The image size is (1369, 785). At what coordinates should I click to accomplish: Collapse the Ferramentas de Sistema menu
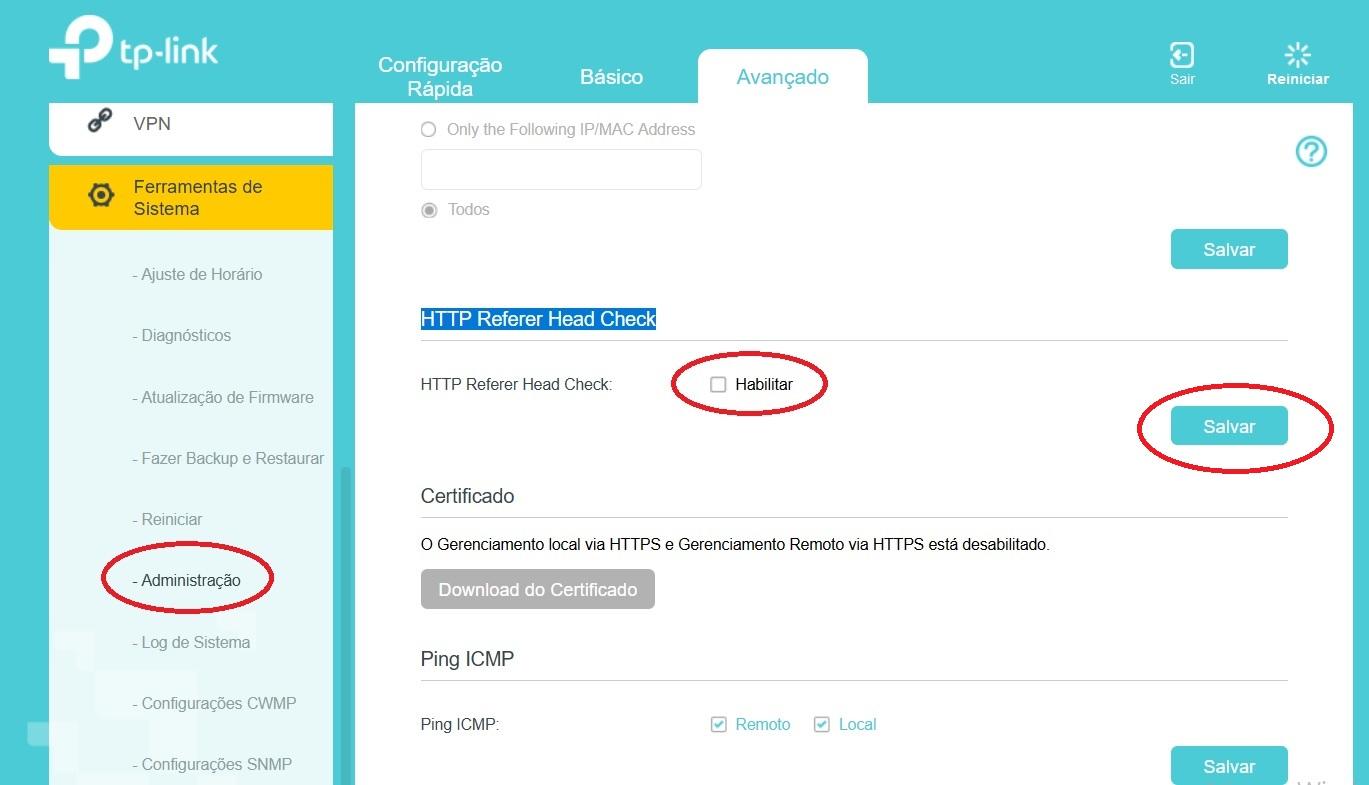191,197
